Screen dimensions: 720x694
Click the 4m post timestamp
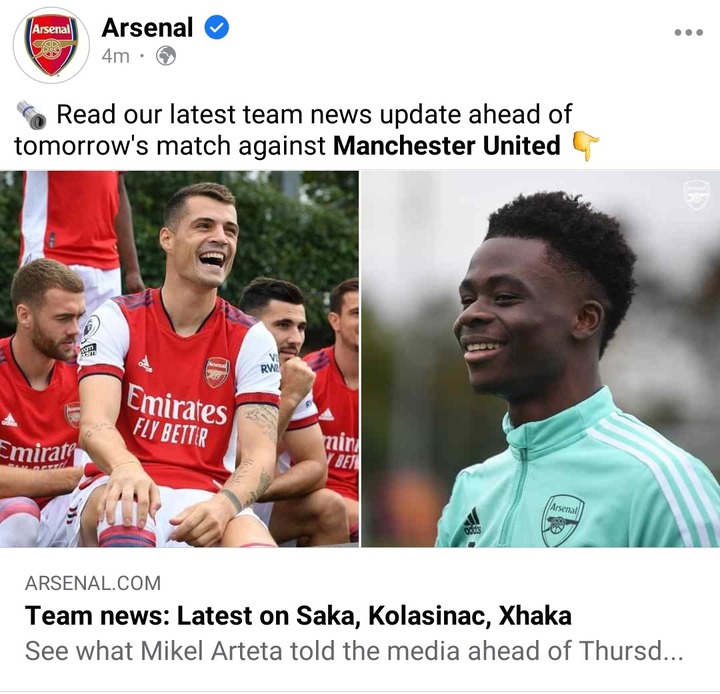115,56
